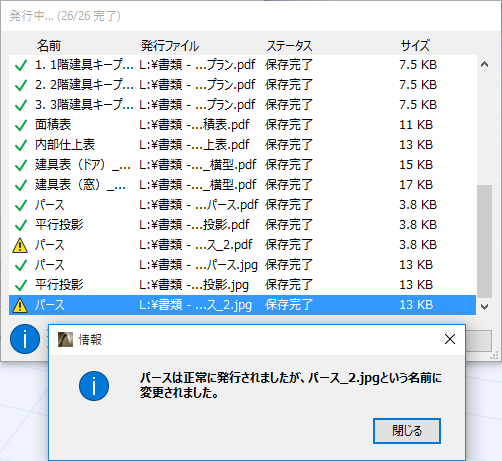The height and width of the screenshot is (461, 502).
Task: Click green checkmark on 面積表 row
Action: tap(21, 125)
